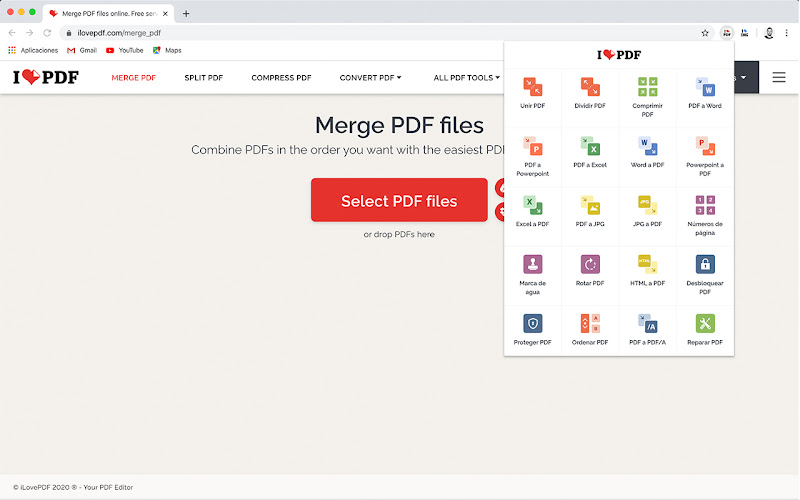Expand the CONVERT PDF dropdown

370,78
